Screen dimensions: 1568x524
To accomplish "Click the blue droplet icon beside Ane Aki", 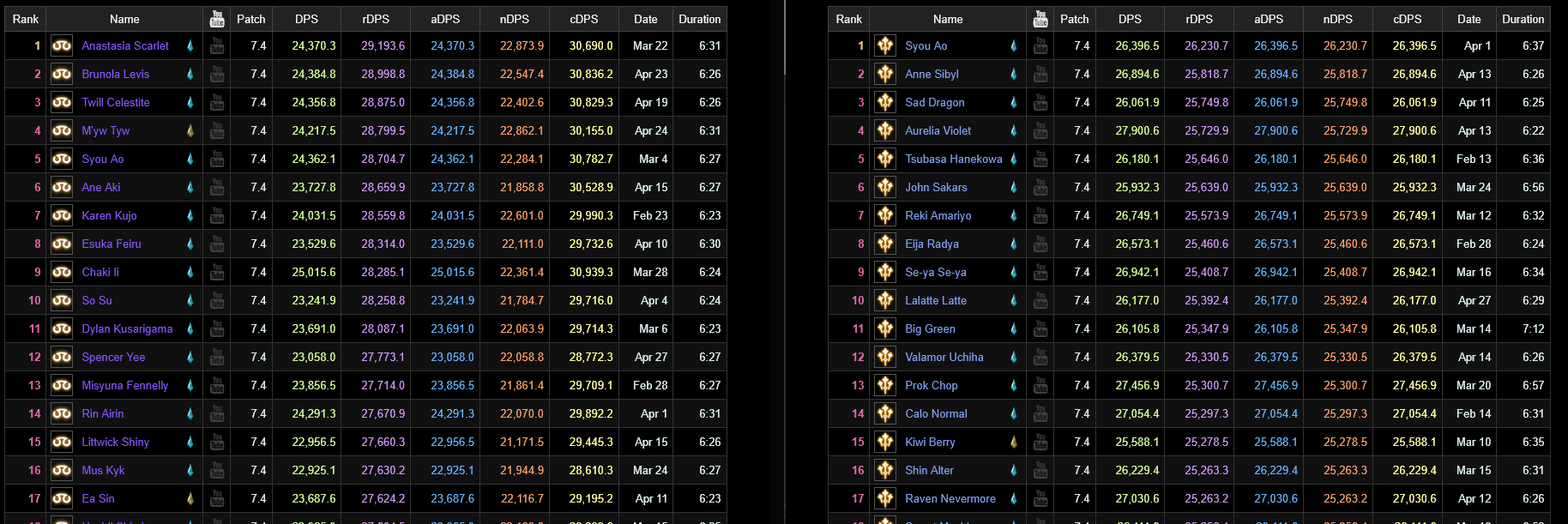I will point(190,187).
